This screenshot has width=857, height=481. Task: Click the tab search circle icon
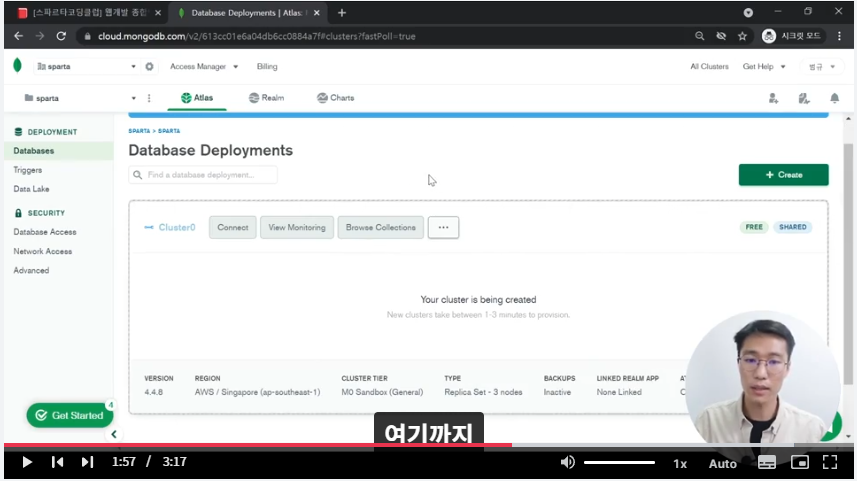point(748,13)
